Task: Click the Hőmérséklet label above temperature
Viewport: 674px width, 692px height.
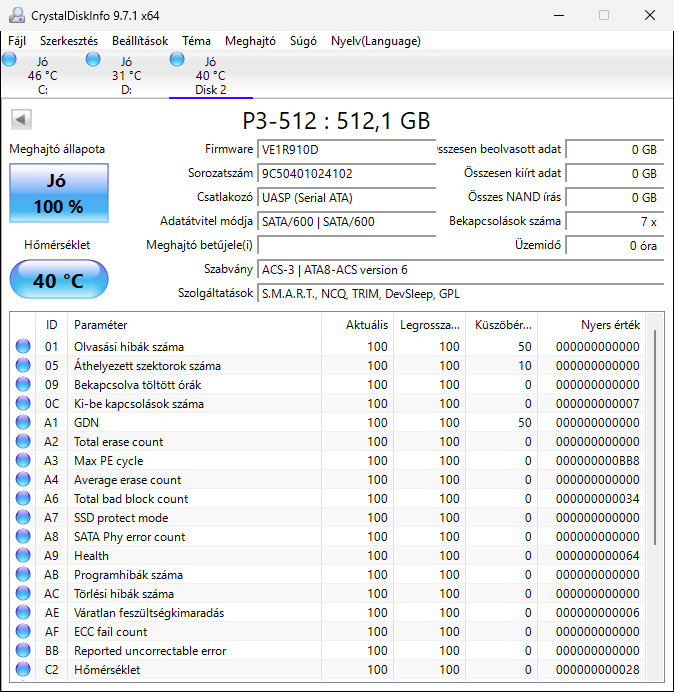Action: click(x=57, y=245)
